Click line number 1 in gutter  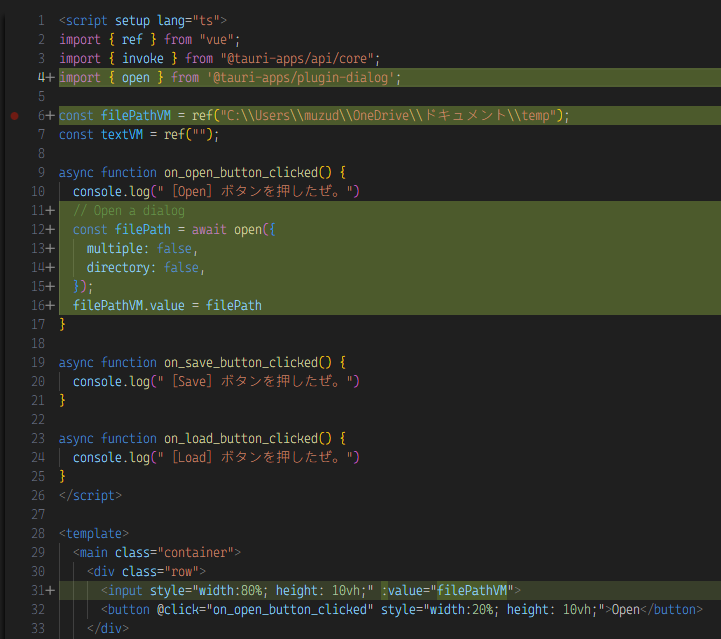(41, 21)
